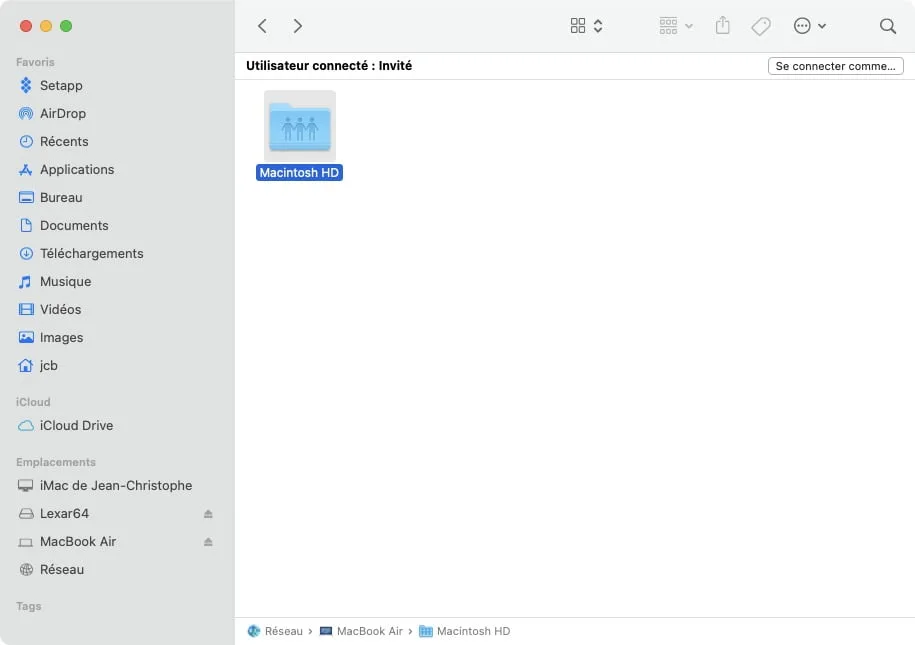Open Setapp in sidebar
The height and width of the screenshot is (645, 915).
point(61,85)
